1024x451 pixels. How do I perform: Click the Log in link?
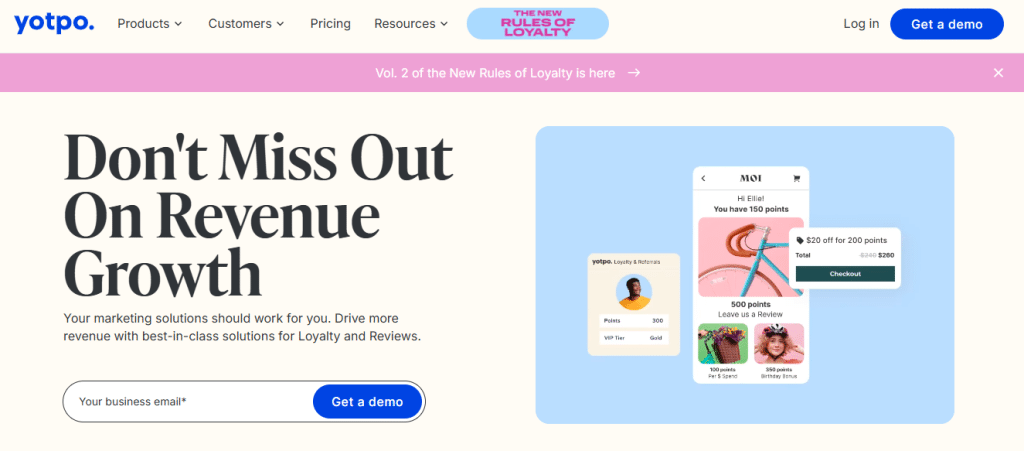[x=861, y=23]
